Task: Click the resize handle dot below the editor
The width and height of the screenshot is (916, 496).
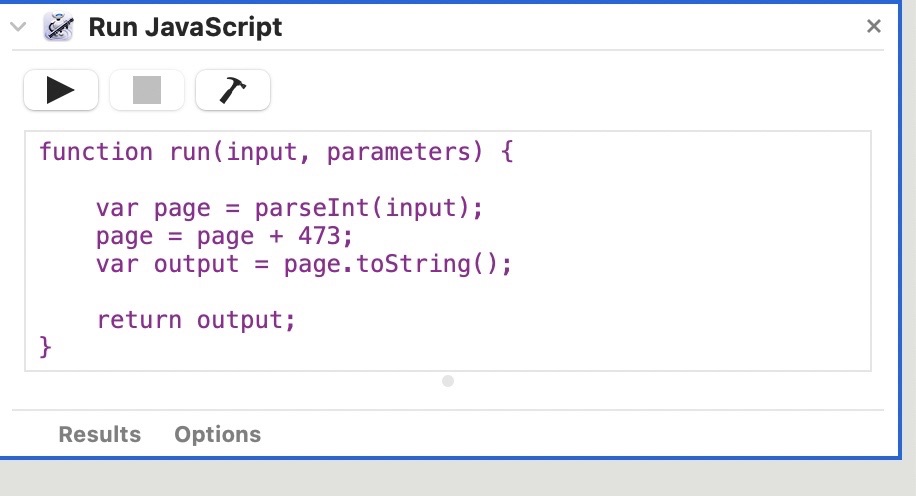Action: tap(448, 381)
